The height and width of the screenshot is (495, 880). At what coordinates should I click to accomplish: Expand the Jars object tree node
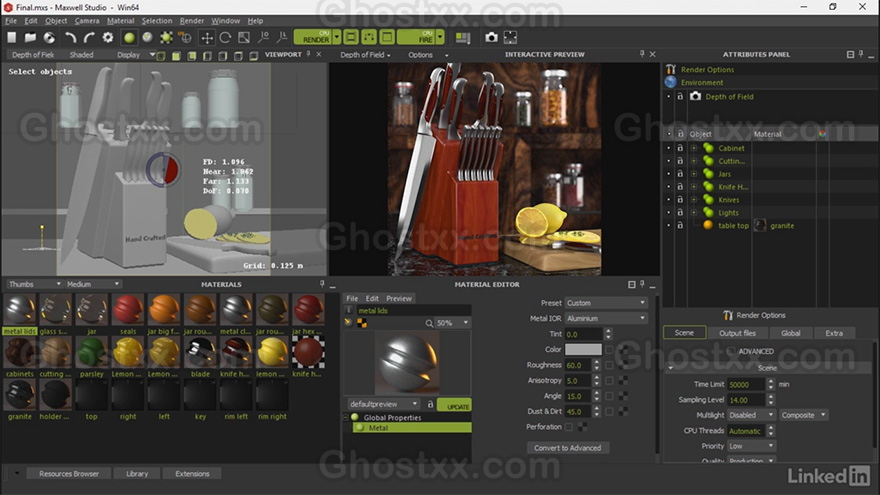coord(694,174)
